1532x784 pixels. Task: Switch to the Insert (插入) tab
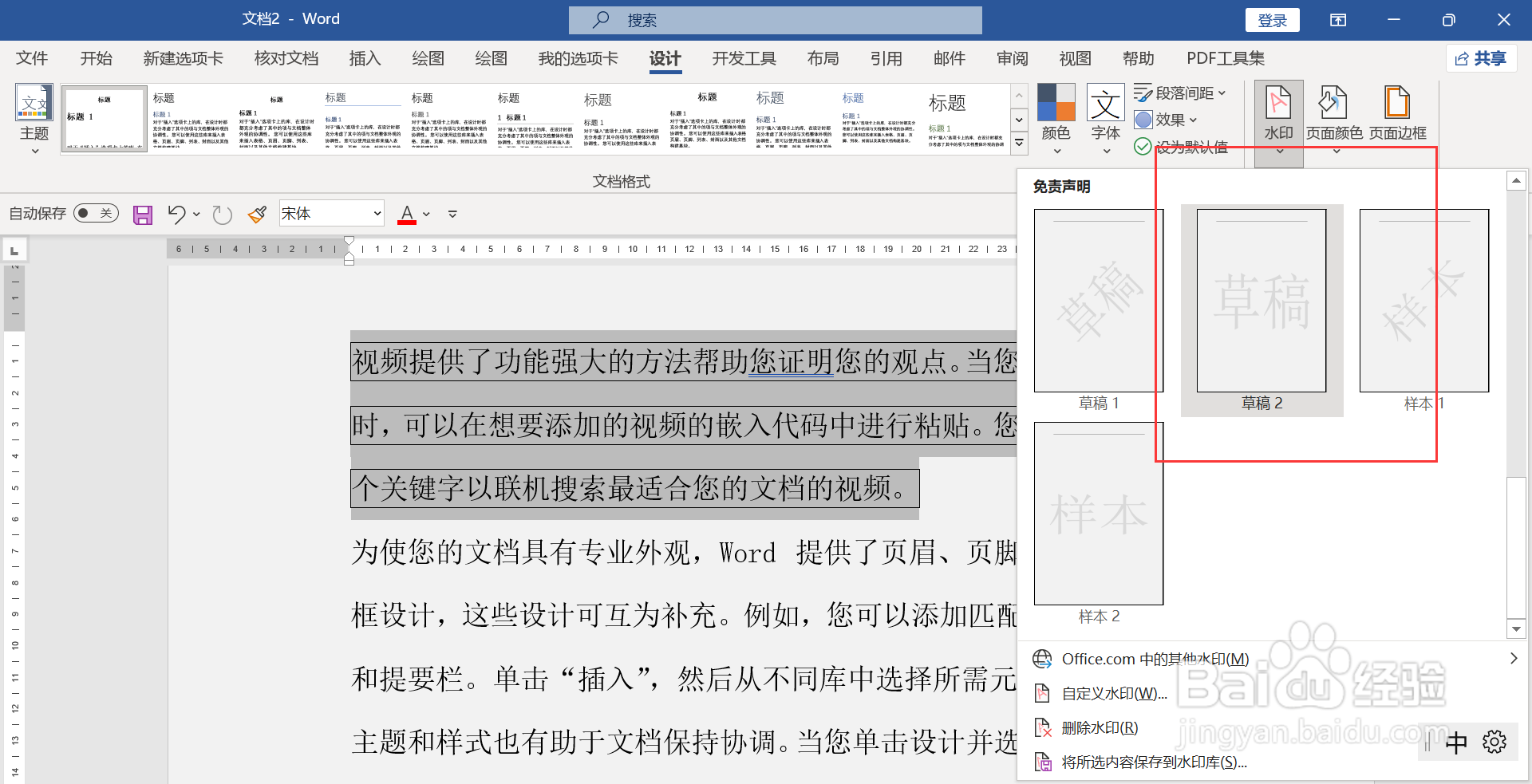tap(365, 58)
